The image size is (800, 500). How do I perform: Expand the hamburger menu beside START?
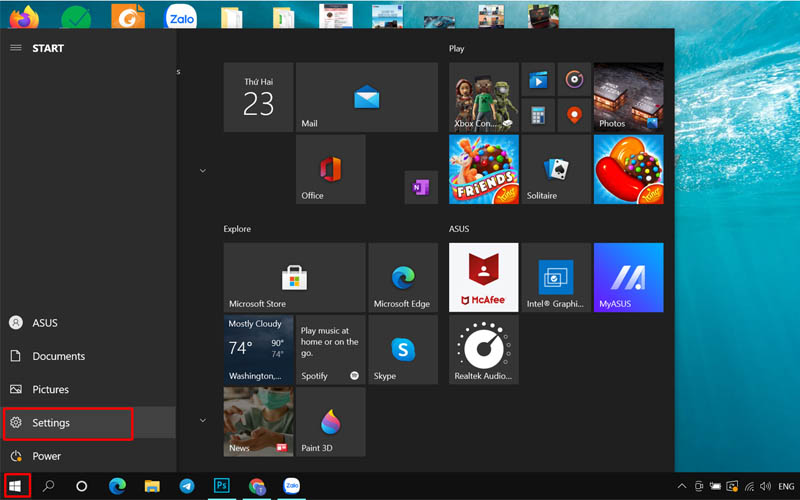tap(15, 48)
